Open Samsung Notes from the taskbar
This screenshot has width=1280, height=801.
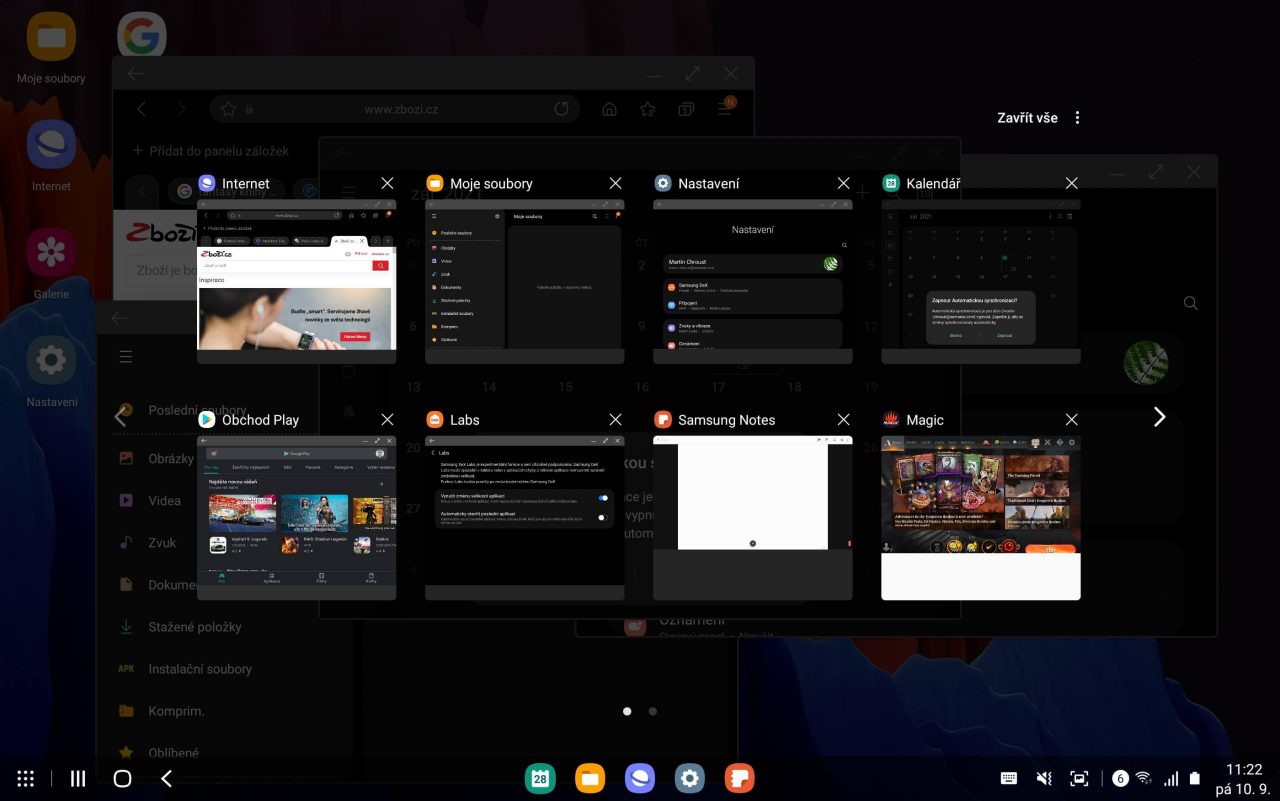coord(739,778)
